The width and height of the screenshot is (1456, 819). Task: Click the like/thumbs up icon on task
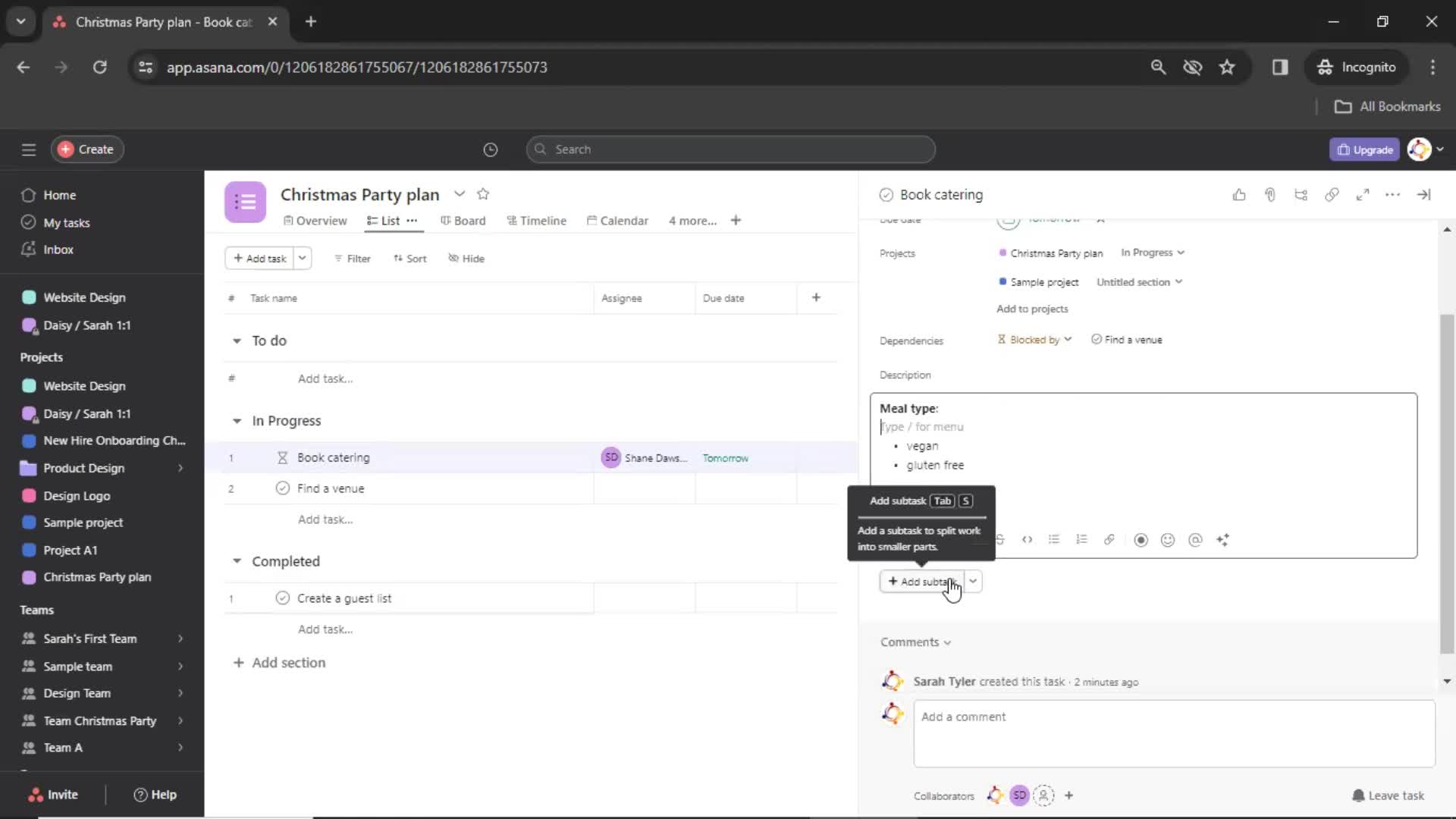tap(1239, 194)
